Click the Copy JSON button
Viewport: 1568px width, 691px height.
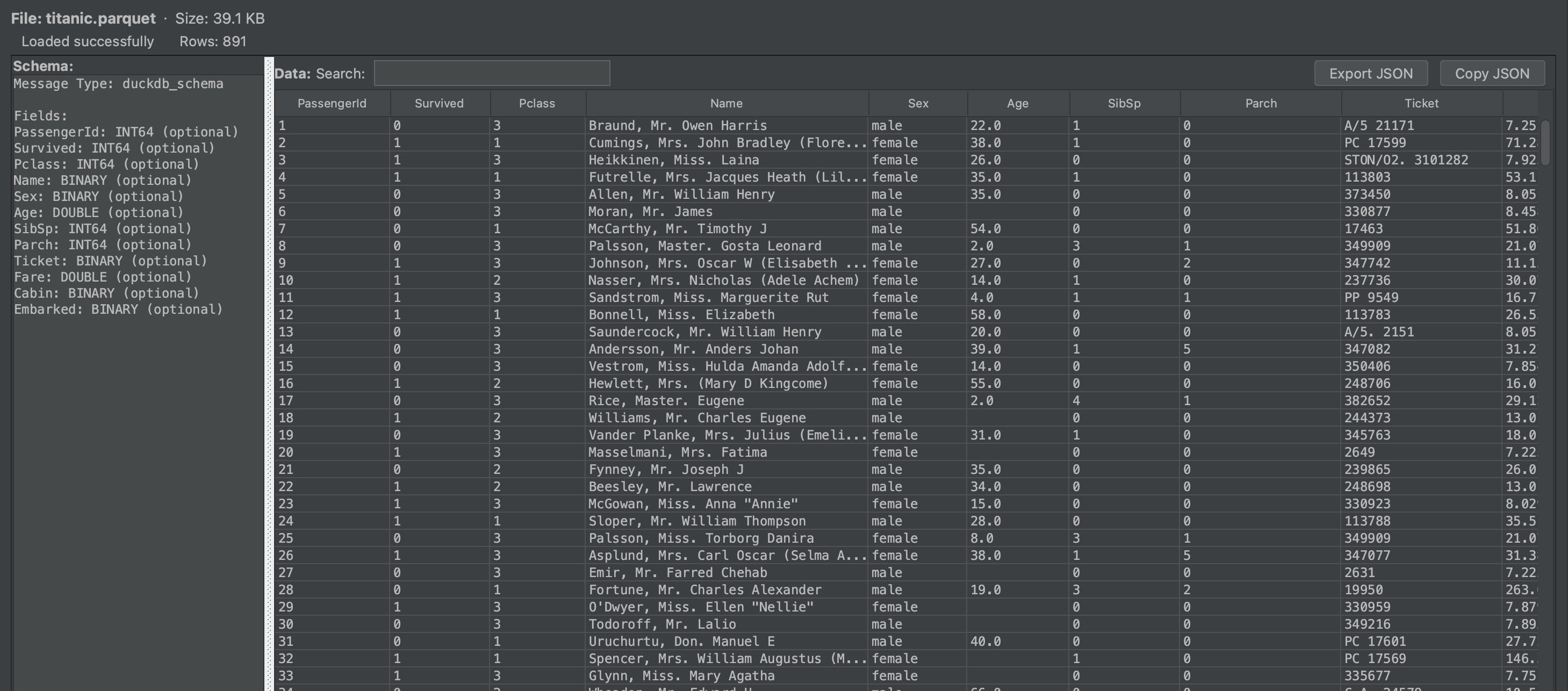(1492, 73)
